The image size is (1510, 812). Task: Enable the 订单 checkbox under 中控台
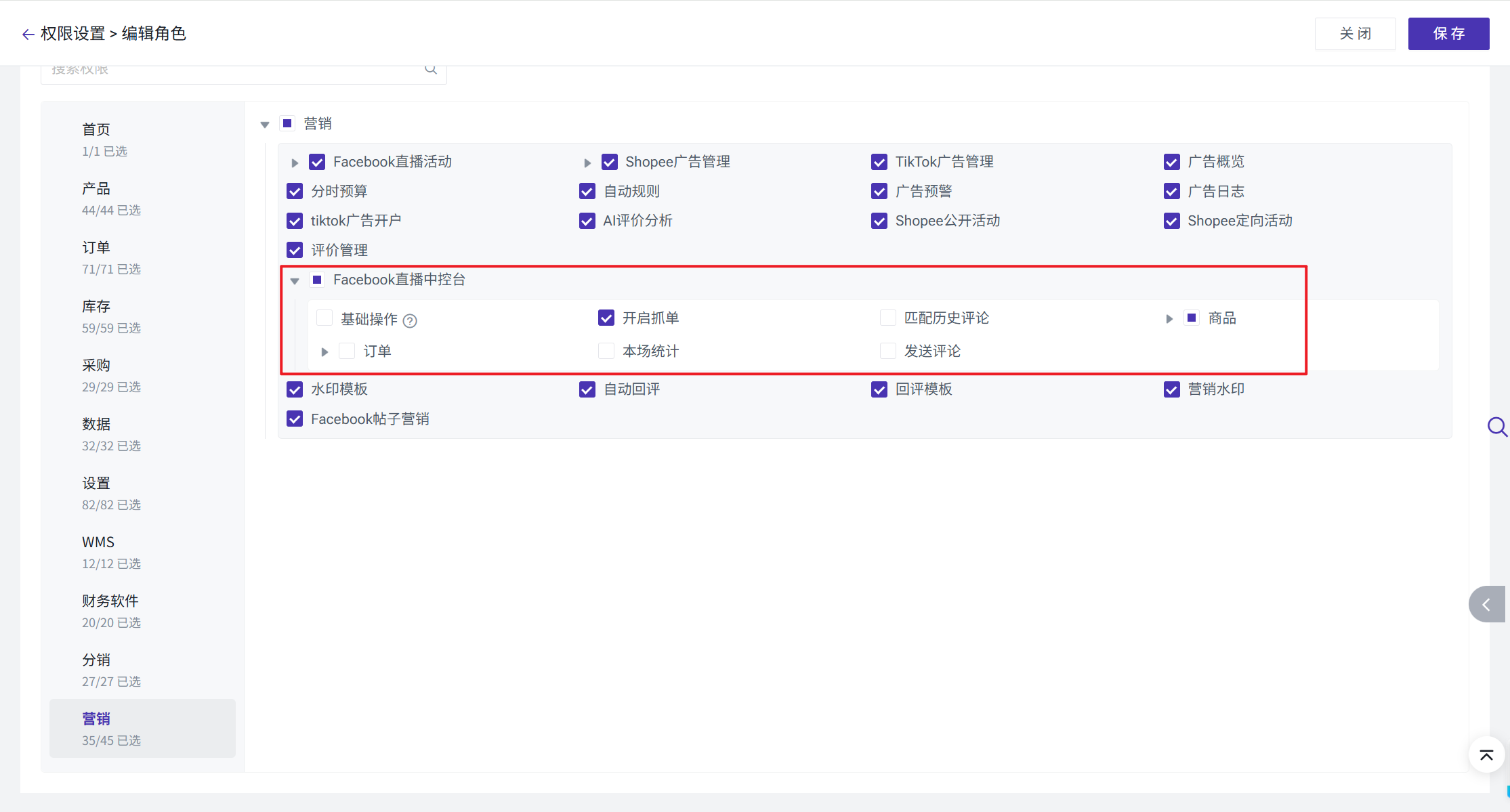[347, 351]
